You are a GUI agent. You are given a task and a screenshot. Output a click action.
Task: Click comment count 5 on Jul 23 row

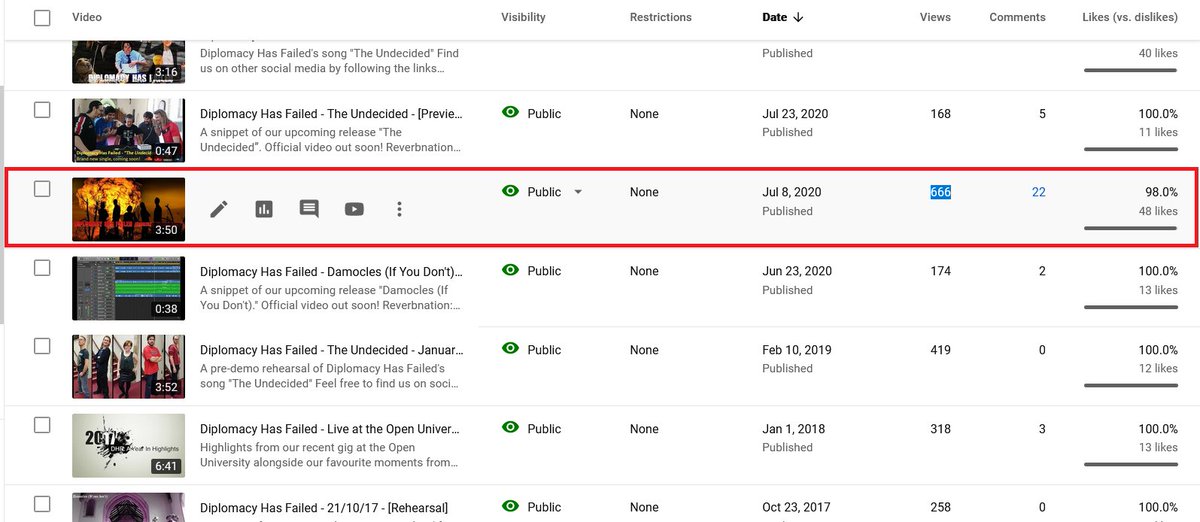click(1042, 114)
